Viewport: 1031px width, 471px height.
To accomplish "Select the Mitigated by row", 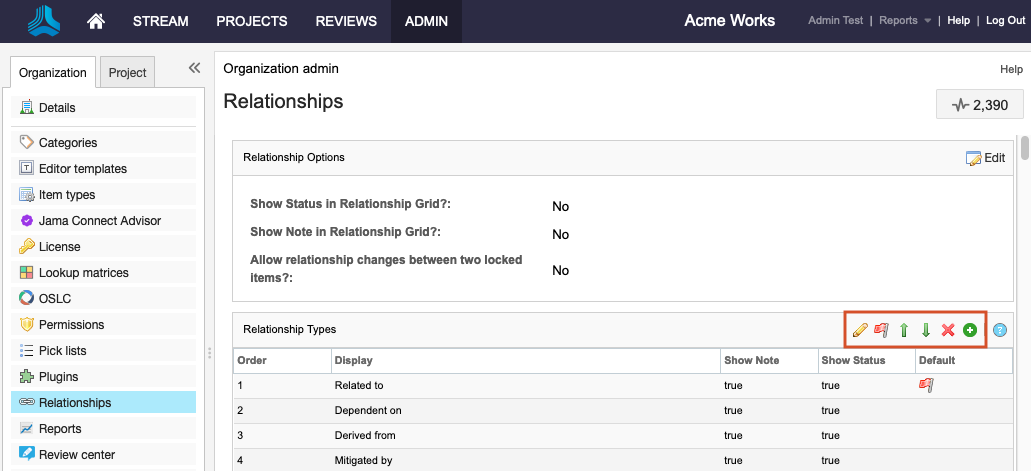I will pyautogui.click(x=623, y=460).
